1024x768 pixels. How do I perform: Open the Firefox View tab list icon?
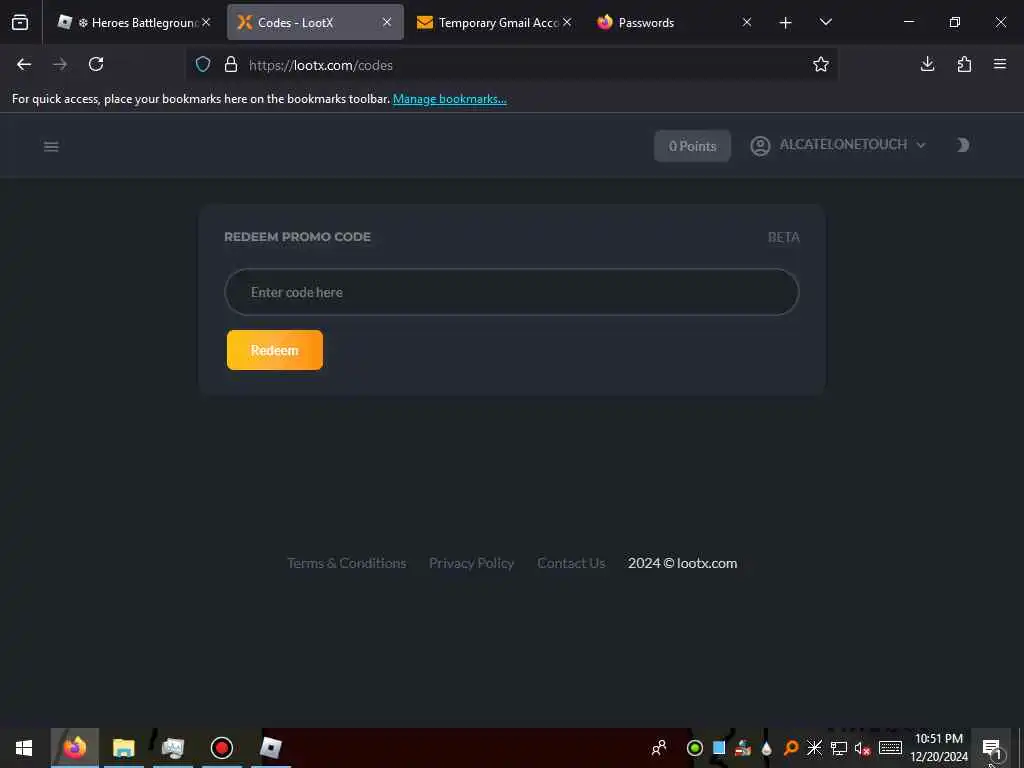pyautogui.click(x=20, y=22)
